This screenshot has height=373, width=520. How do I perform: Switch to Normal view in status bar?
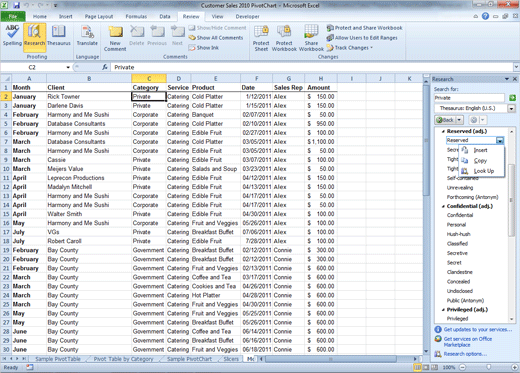click(417, 367)
